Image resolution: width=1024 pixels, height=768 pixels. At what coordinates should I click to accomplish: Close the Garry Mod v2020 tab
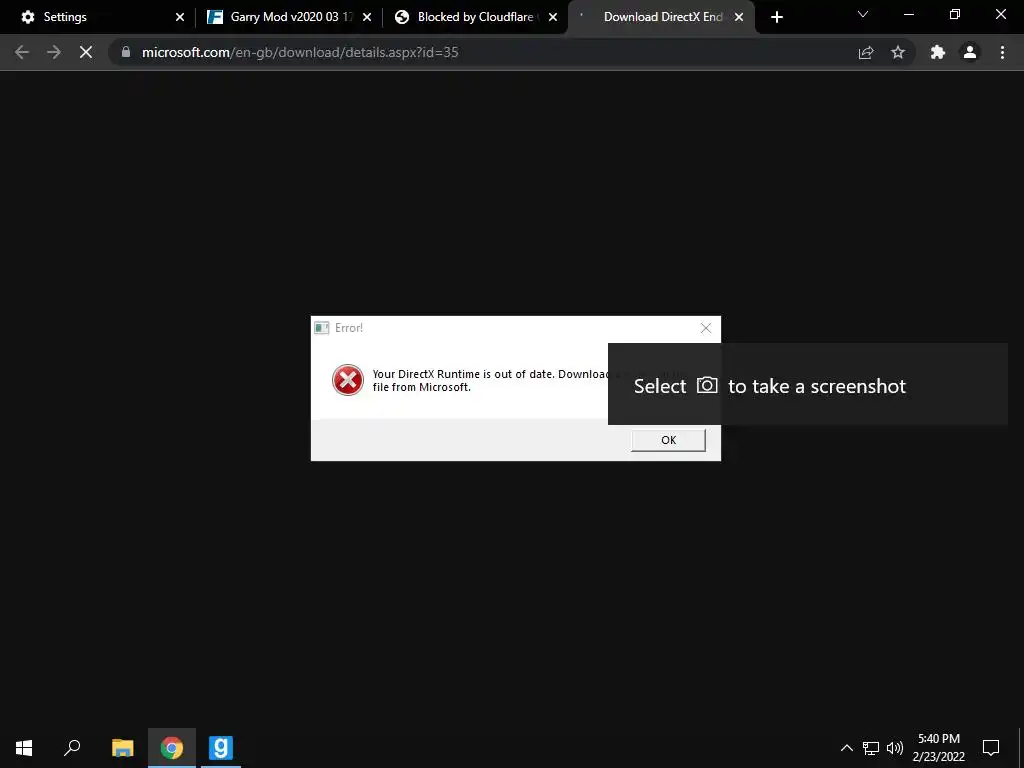tap(367, 17)
